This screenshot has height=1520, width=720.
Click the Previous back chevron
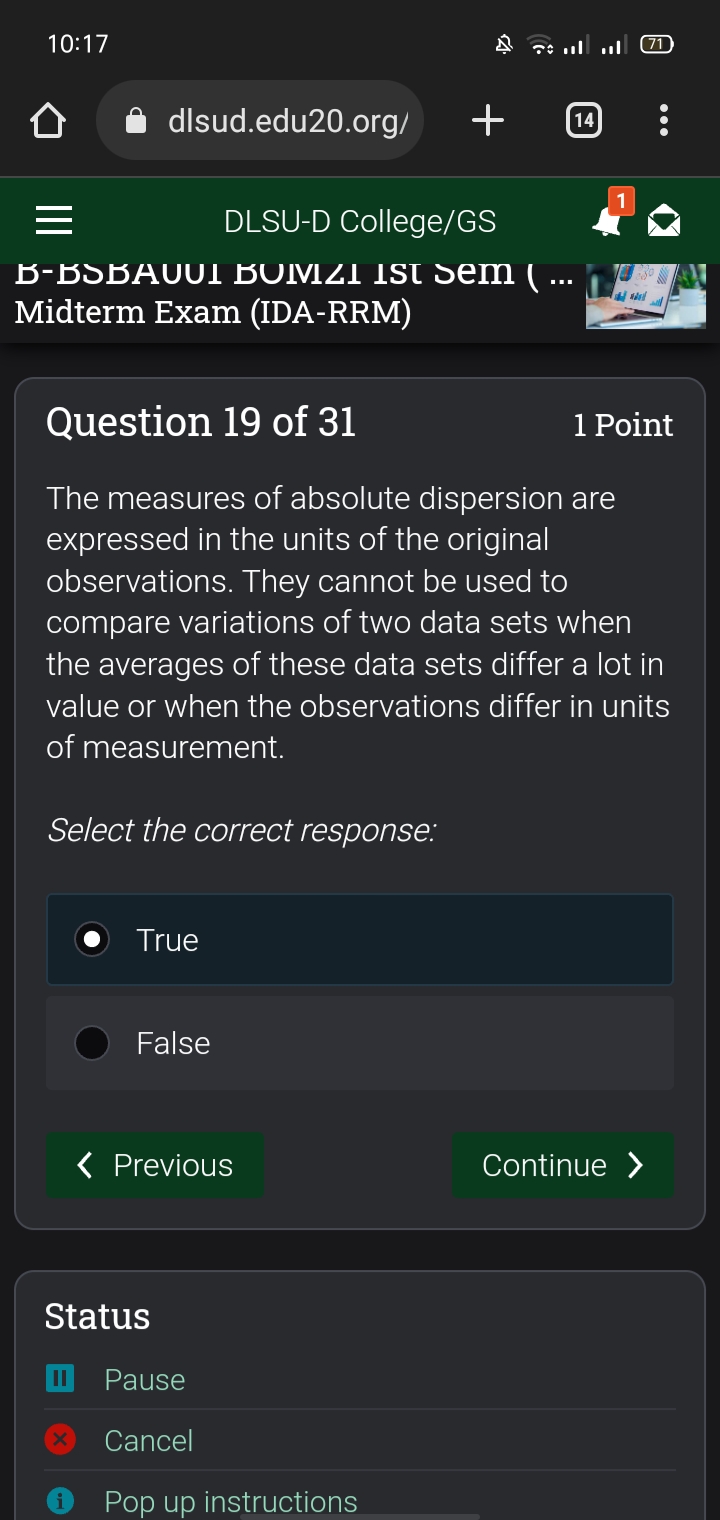pos(84,1164)
